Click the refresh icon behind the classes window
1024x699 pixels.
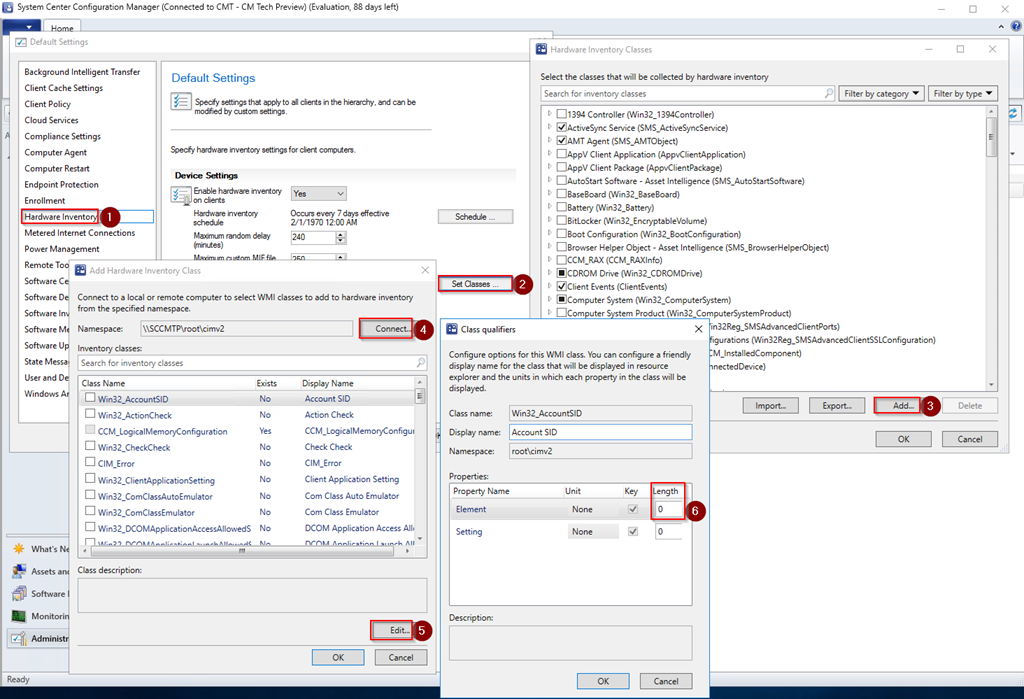pos(1013,114)
